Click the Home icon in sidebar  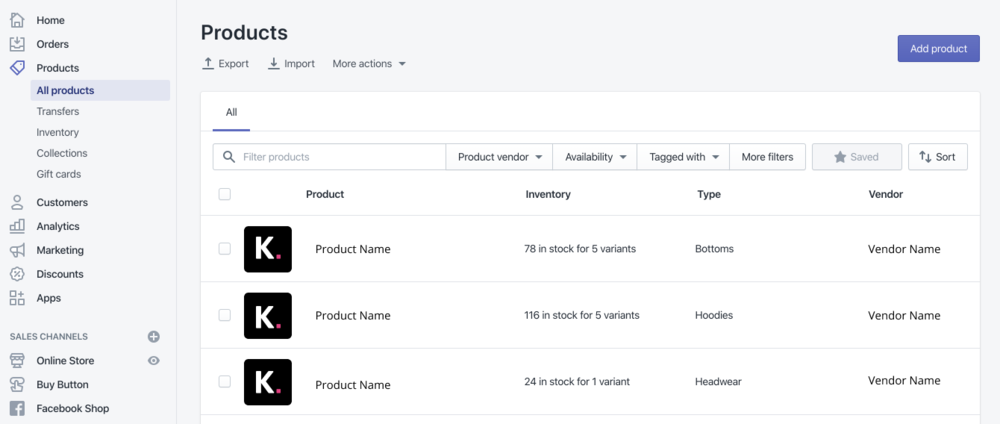[x=17, y=20]
